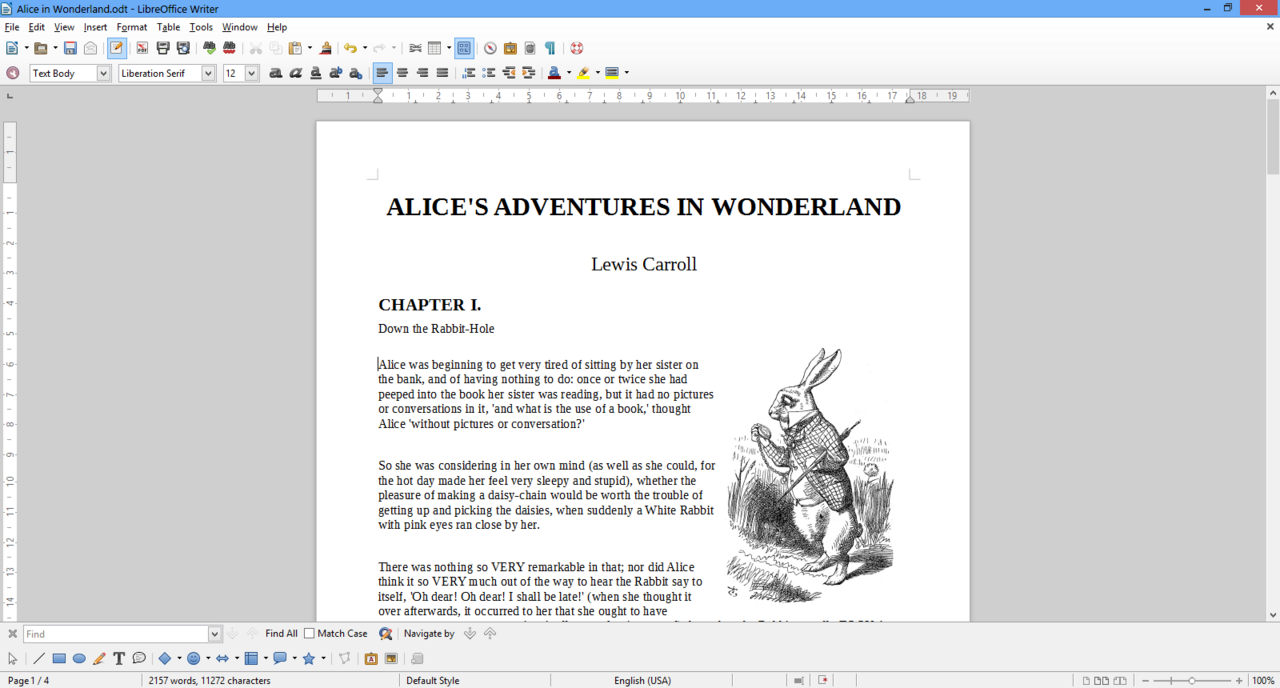1280x688 pixels.
Task: Open Find & Replace icon in find bar
Action: pyautogui.click(x=385, y=634)
